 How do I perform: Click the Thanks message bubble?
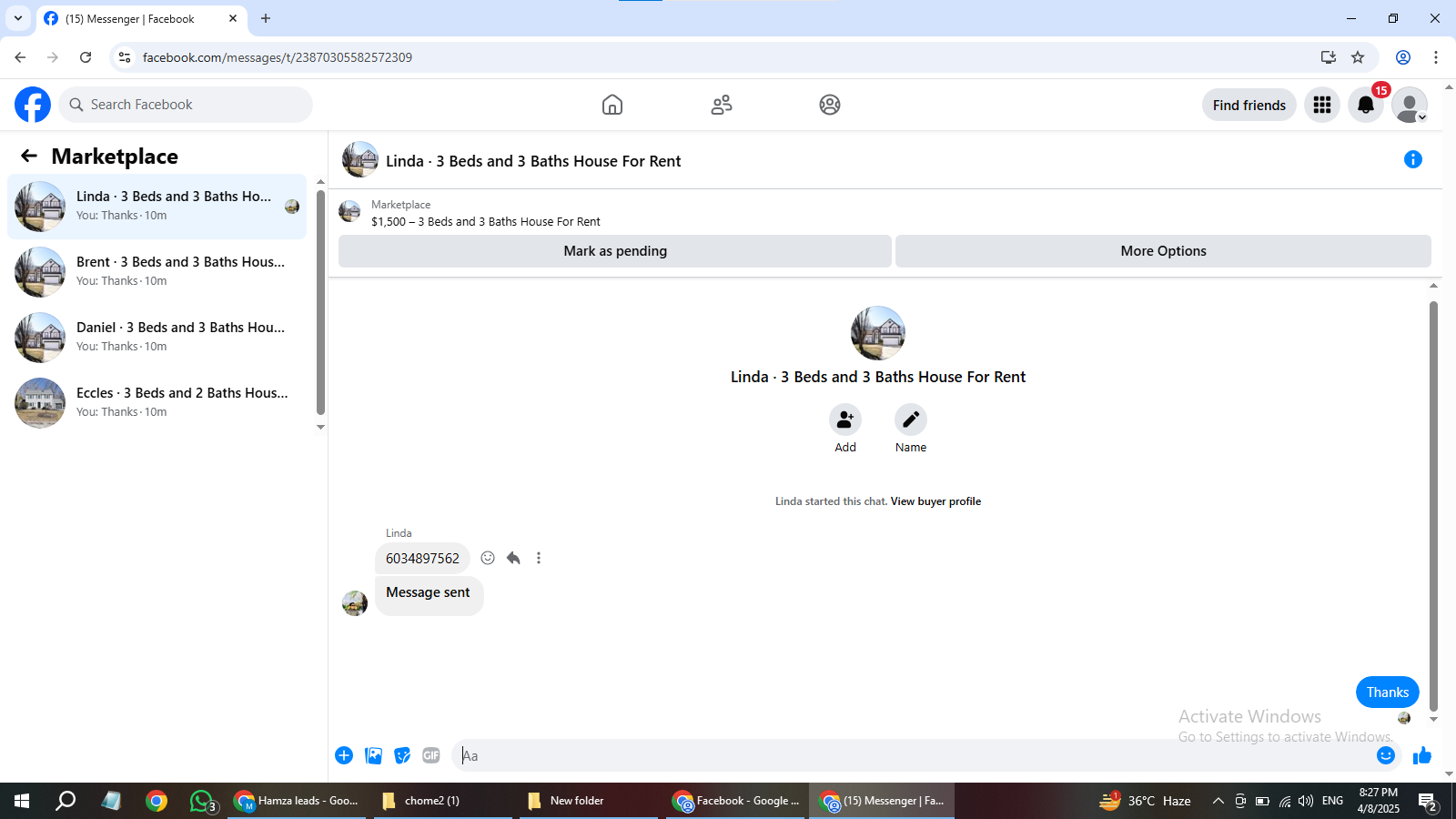(x=1388, y=693)
